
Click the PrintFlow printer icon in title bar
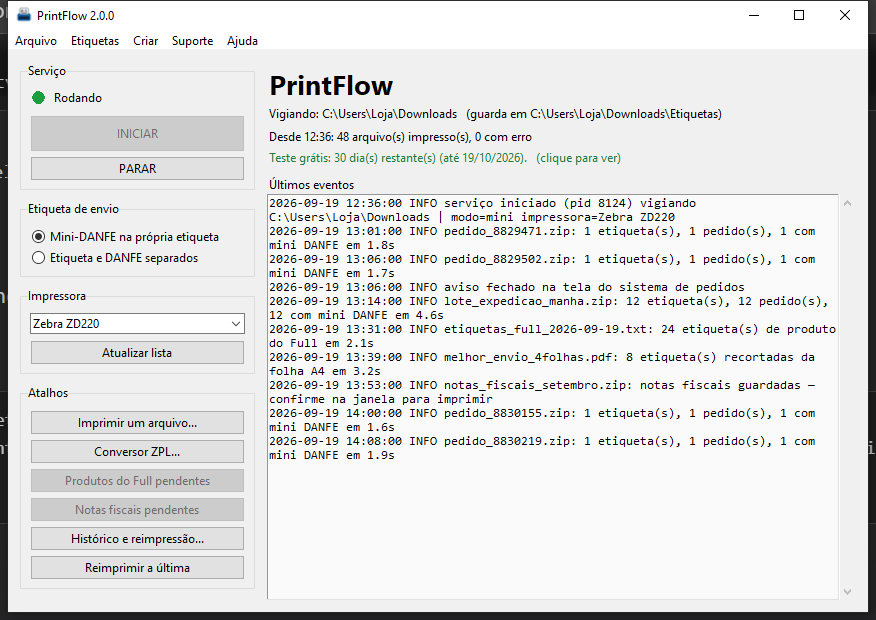[23, 15]
